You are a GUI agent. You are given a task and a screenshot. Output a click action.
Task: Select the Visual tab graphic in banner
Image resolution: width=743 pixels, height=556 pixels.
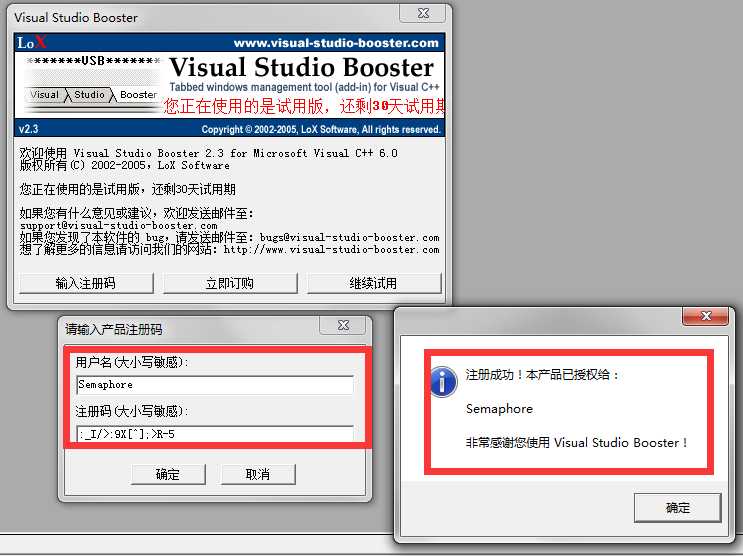click(x=45, y=94)
